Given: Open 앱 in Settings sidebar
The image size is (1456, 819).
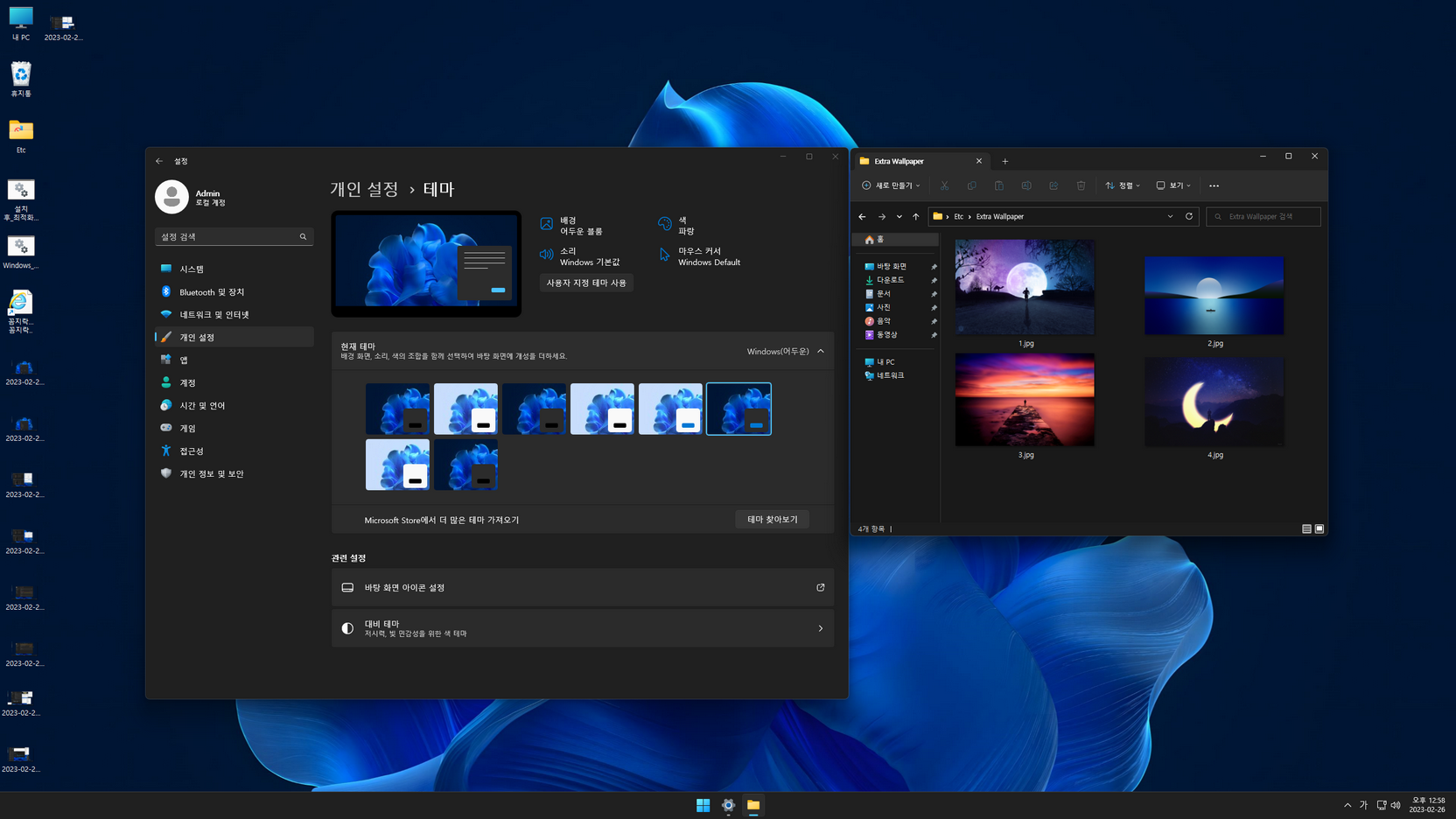Looking at the screenshot, I should click(x=234, y=360).
